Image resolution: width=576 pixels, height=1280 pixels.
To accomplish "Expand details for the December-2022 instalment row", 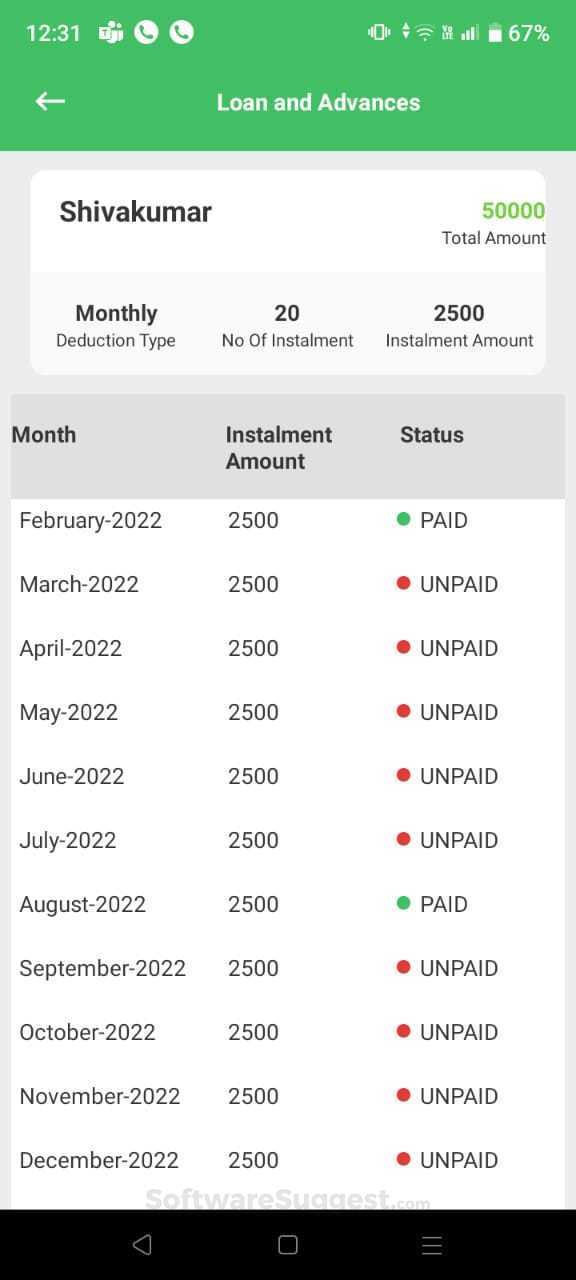I will 288,1160.
